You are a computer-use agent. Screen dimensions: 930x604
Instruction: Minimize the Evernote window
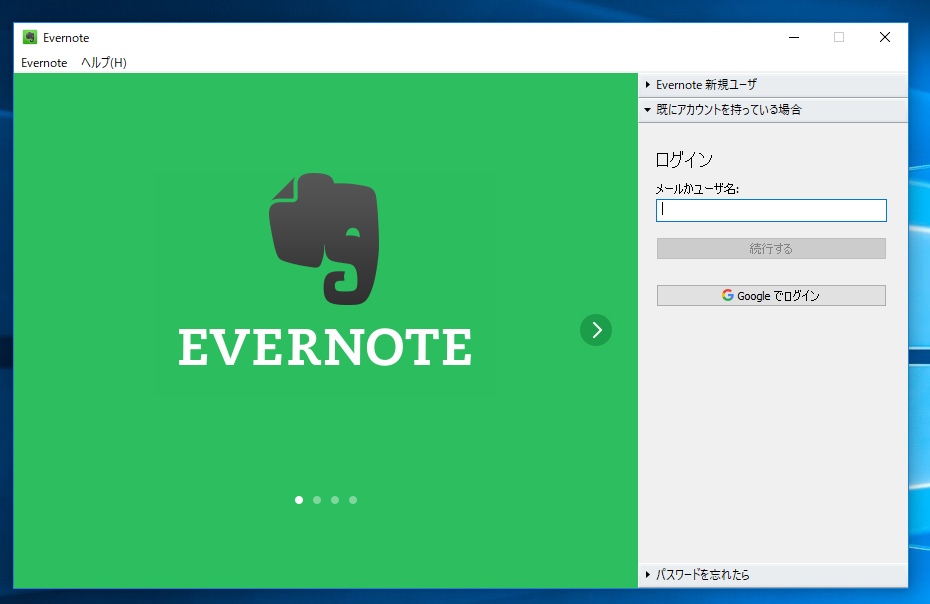click(794, 37)
